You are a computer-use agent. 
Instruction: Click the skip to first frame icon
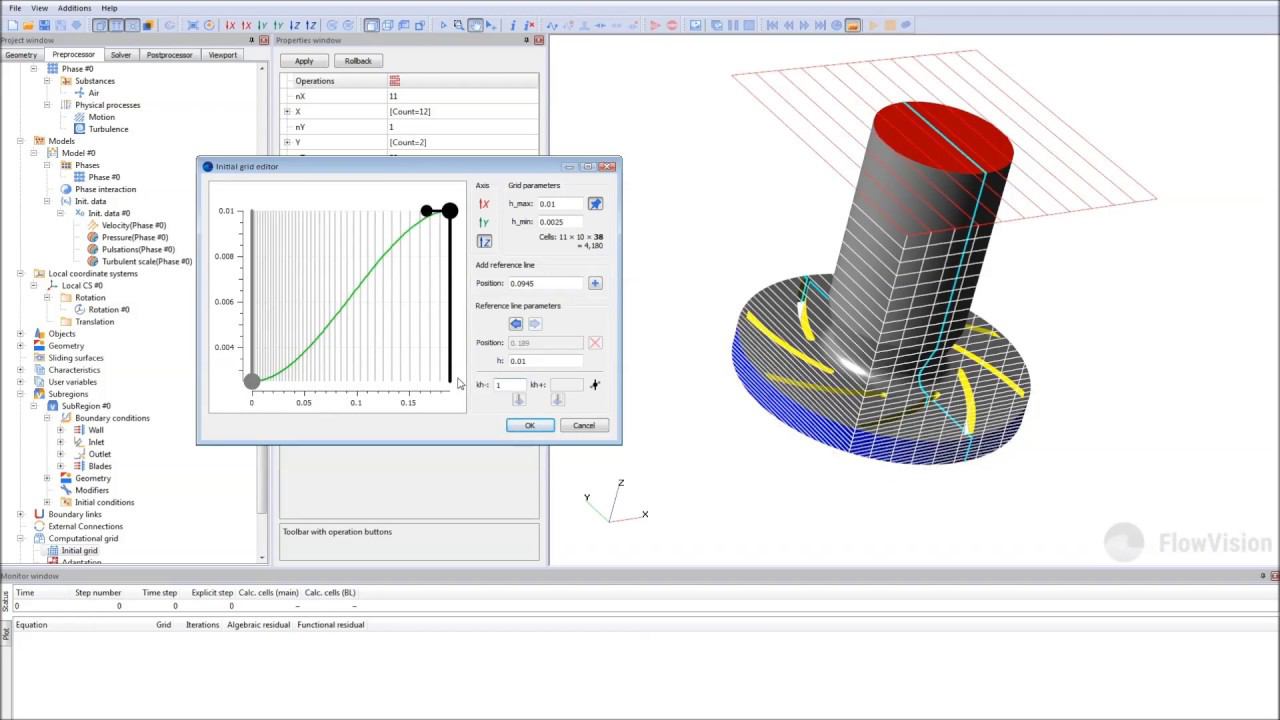tap(772, 25)
